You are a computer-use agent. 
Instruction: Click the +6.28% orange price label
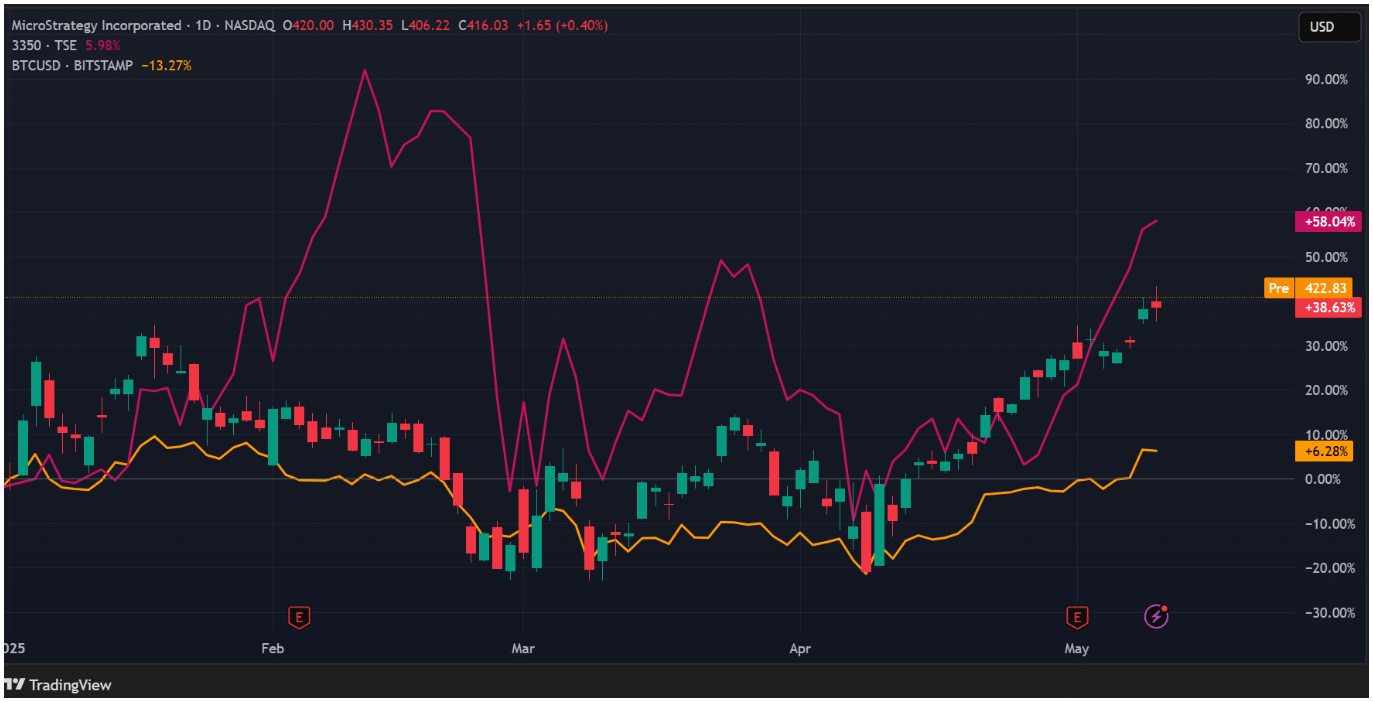[1328, 452]
